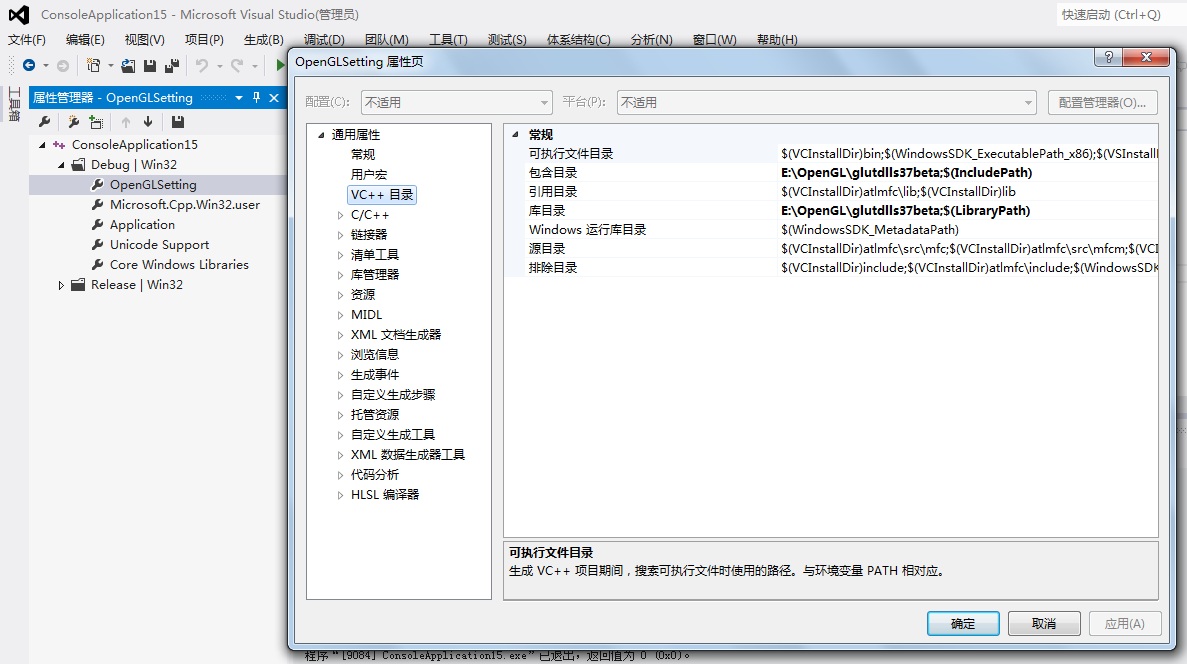Select Microsoft.Cpp.Win32.user property sheet
1187x664 pixels.
(185, 204)
